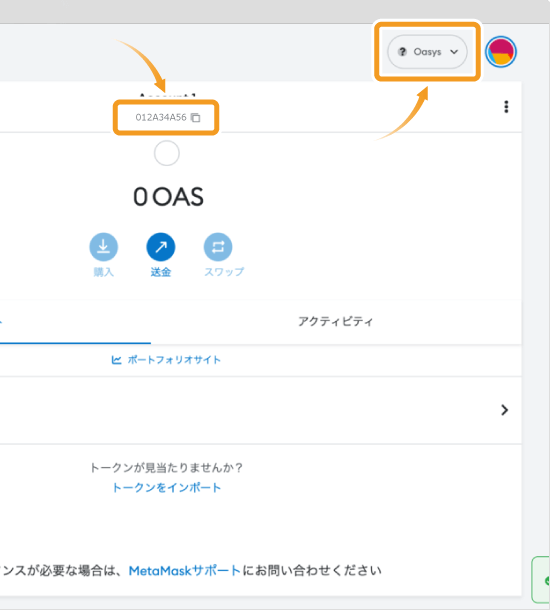Open the MetaMaskサポート link
Screen dimensions: 550x610
tap(184, 571)
